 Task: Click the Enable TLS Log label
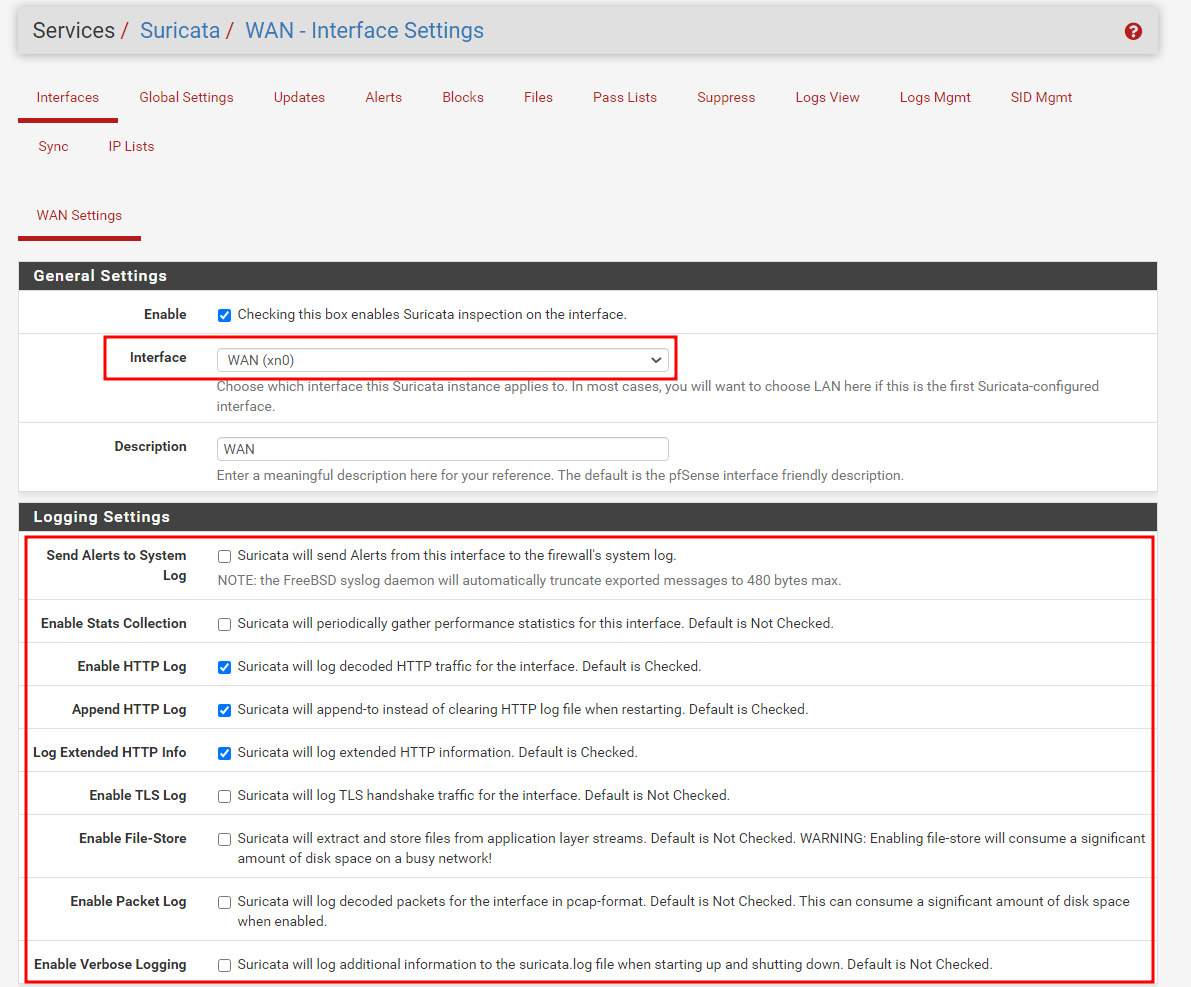click(x=137, y=795)
